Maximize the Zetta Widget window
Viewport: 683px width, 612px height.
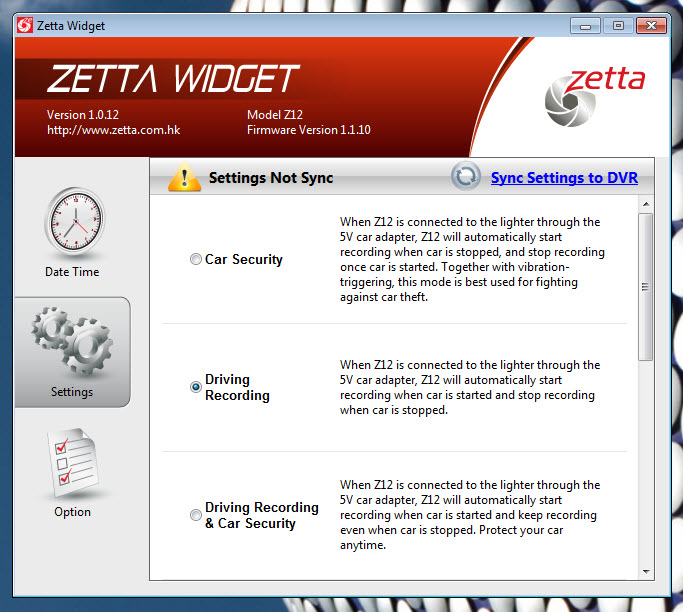(618, 26)
